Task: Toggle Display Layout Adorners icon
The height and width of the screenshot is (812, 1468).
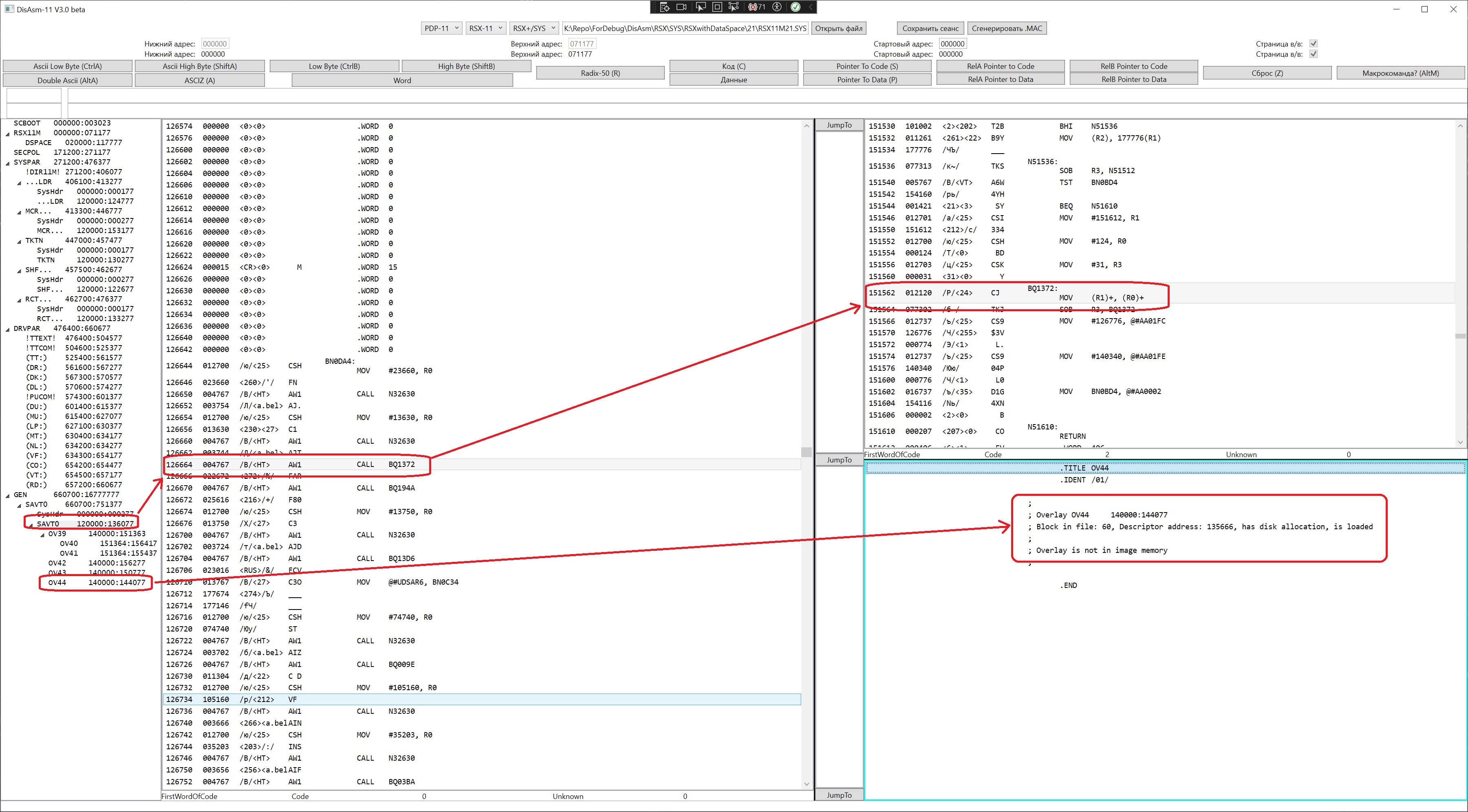Action: (717, 7)
